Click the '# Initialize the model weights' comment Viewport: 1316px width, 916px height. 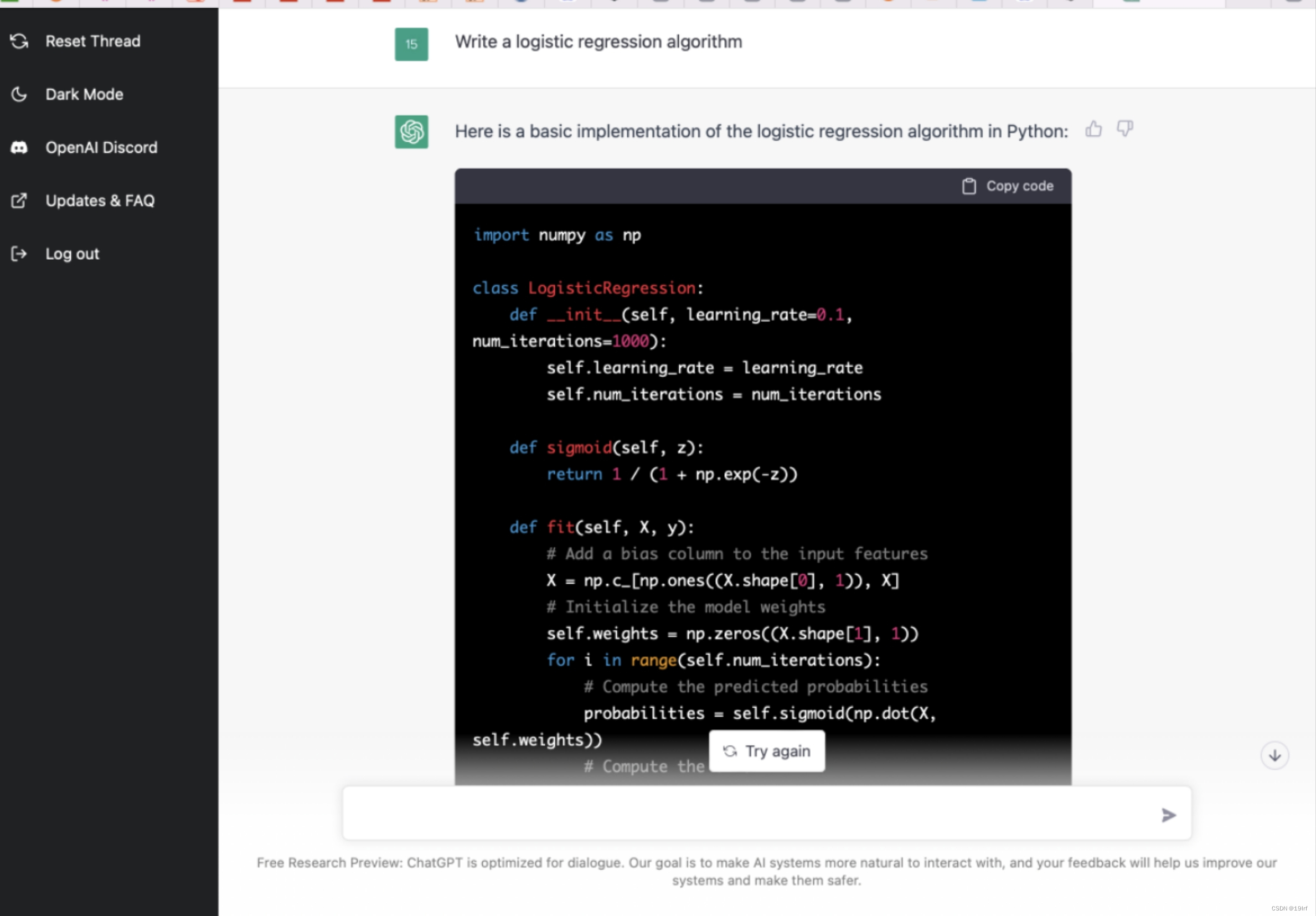coord(686,607)
